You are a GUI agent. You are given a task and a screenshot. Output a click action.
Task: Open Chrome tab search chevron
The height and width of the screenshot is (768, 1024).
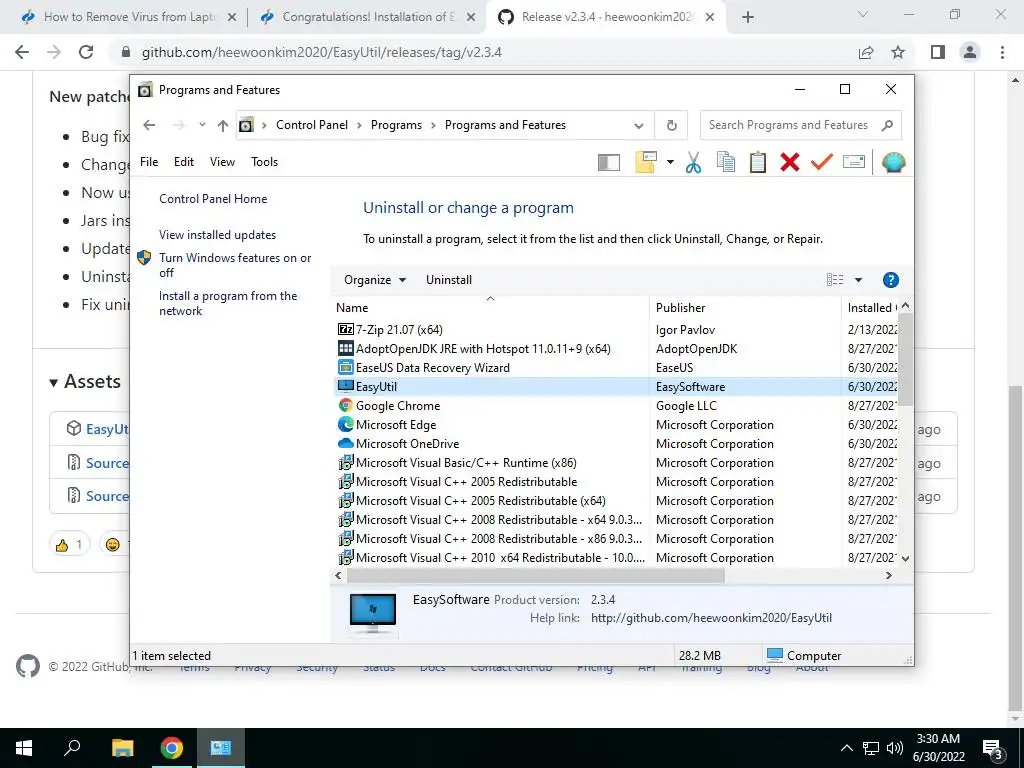tap(863, 15)
